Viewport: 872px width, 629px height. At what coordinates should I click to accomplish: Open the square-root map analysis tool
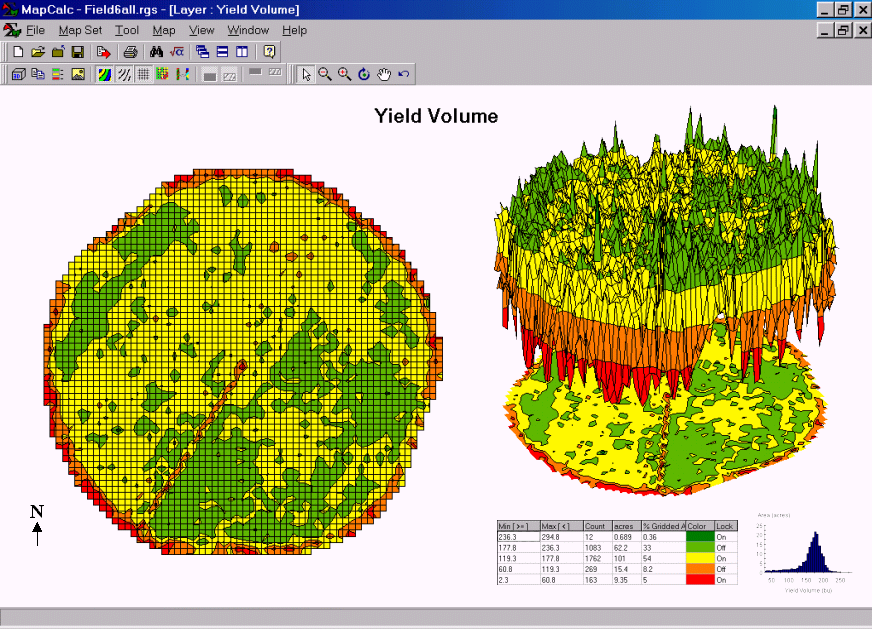[x=176, y=51]
